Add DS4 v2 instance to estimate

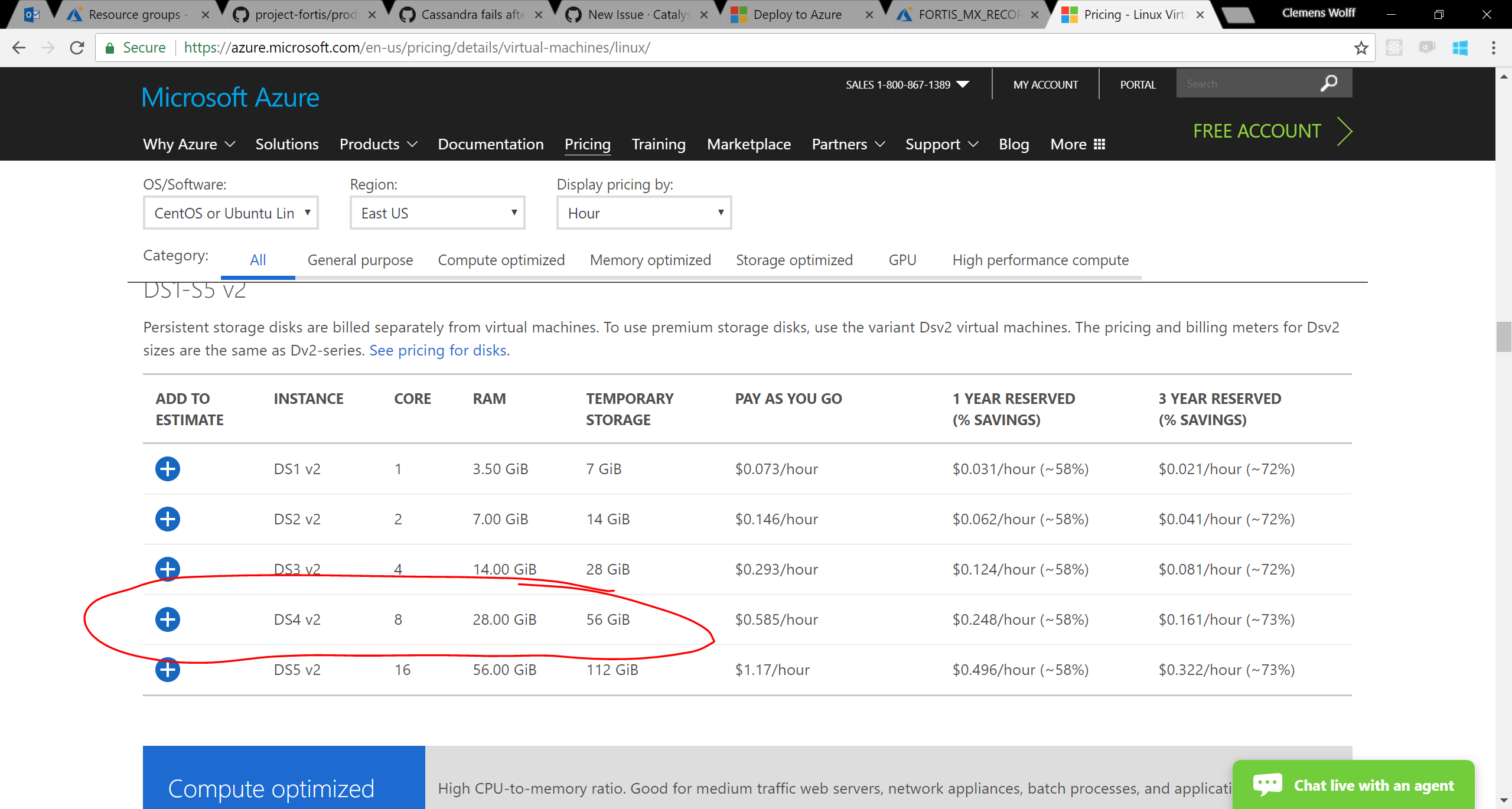pos(168,619)
